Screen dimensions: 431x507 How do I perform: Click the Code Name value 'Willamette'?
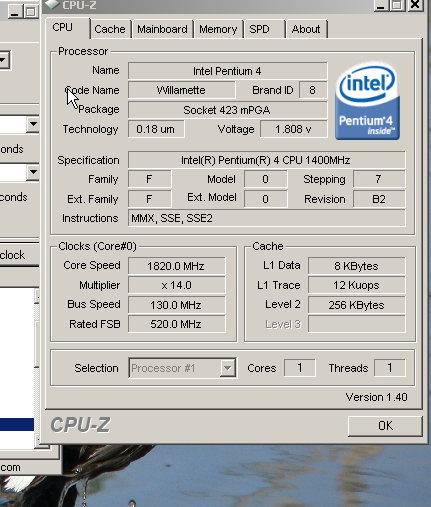point(181,90)
